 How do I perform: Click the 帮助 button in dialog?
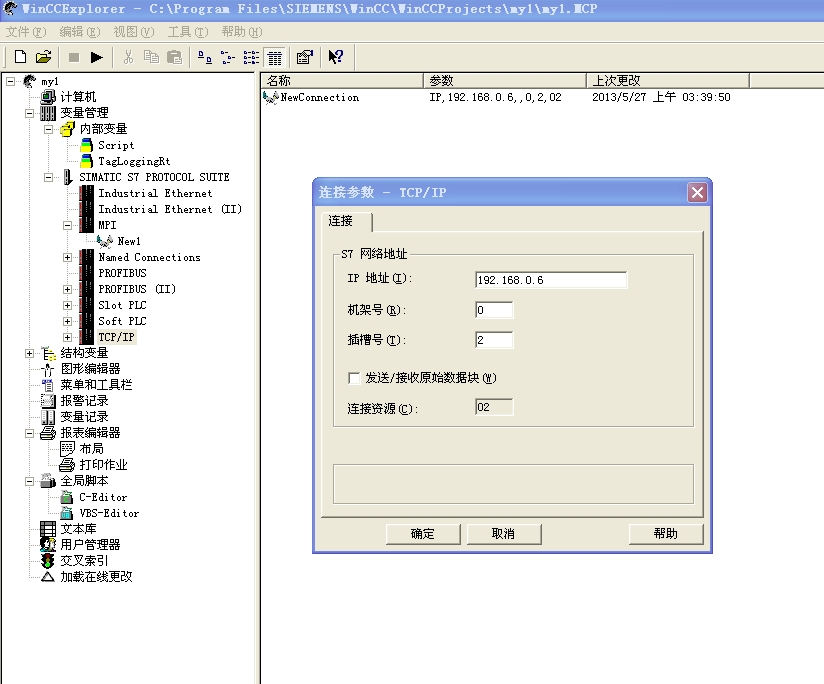click(665, 534)
